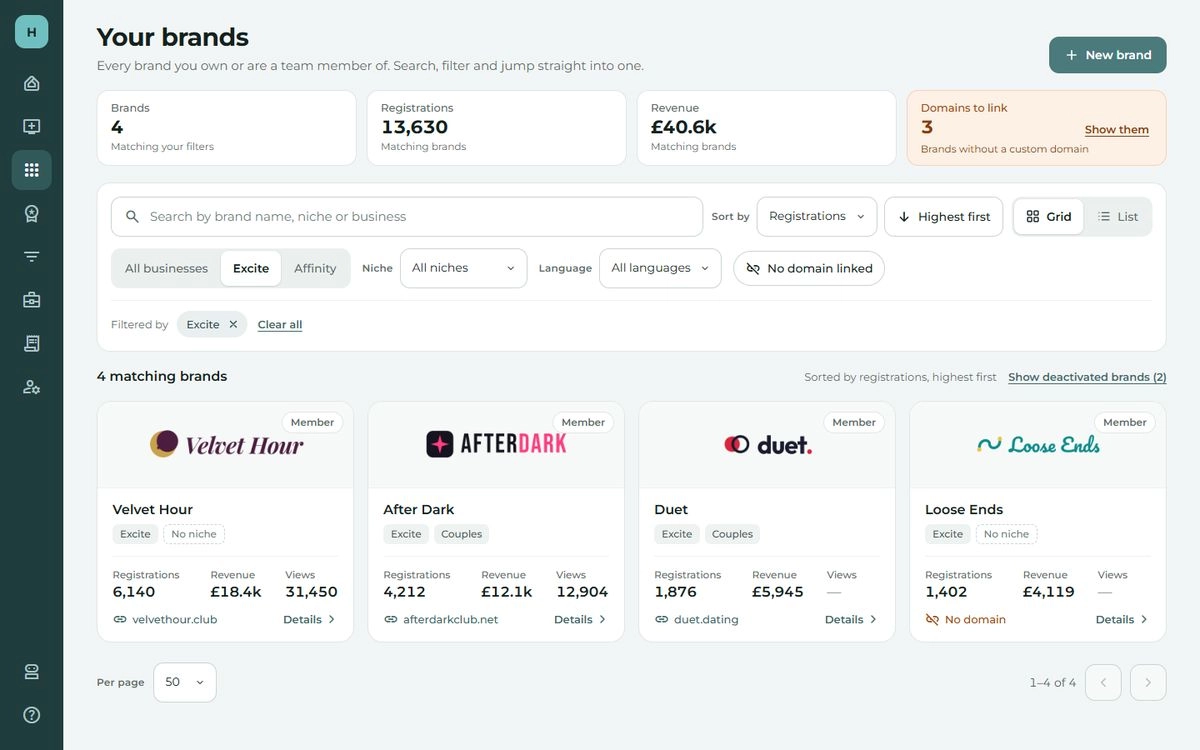Open the Sort by Registrations dropdown

pos(817,217)
